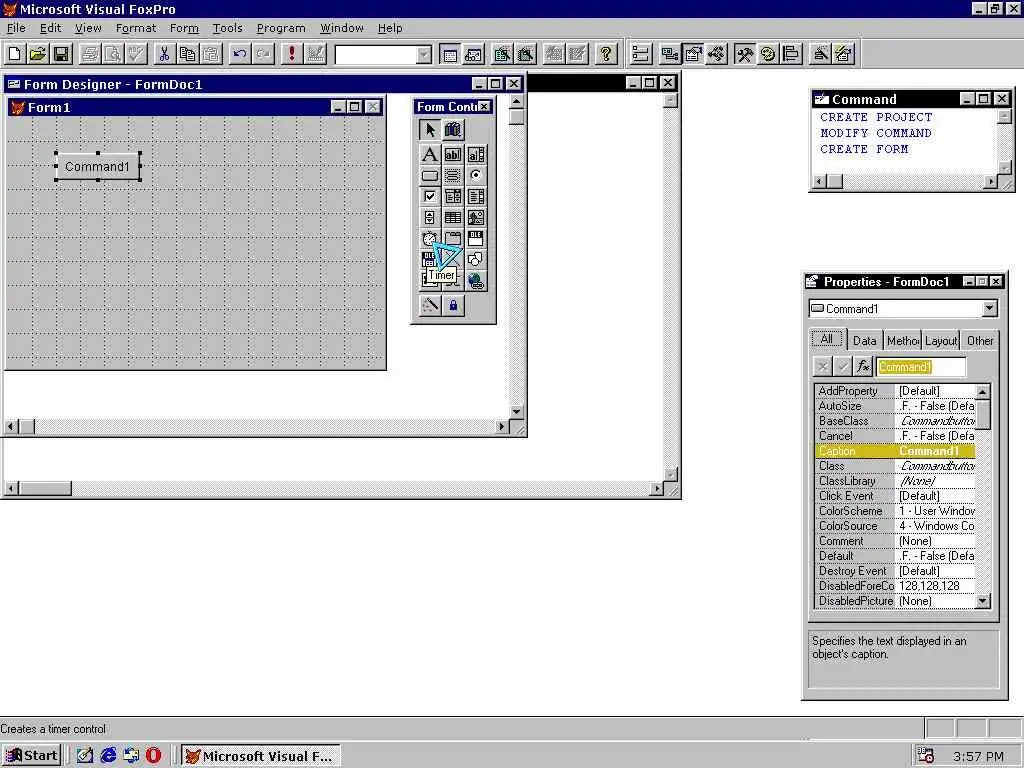Click the Internet Explorer quick launch icon
The width and height of the screenshot is (1024, 768).
(x=108, y=756)
